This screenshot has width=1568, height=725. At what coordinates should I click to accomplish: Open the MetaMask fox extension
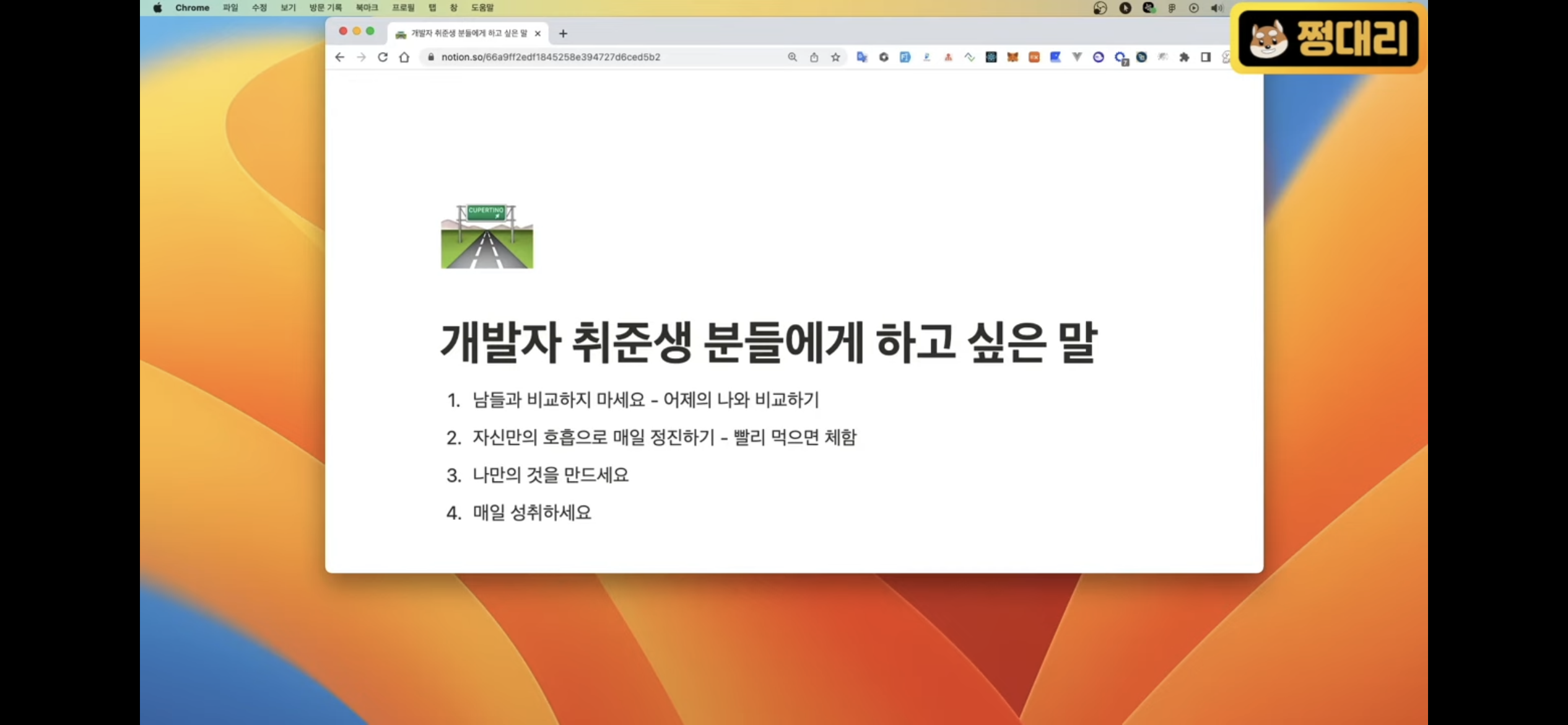point(1013,57)
